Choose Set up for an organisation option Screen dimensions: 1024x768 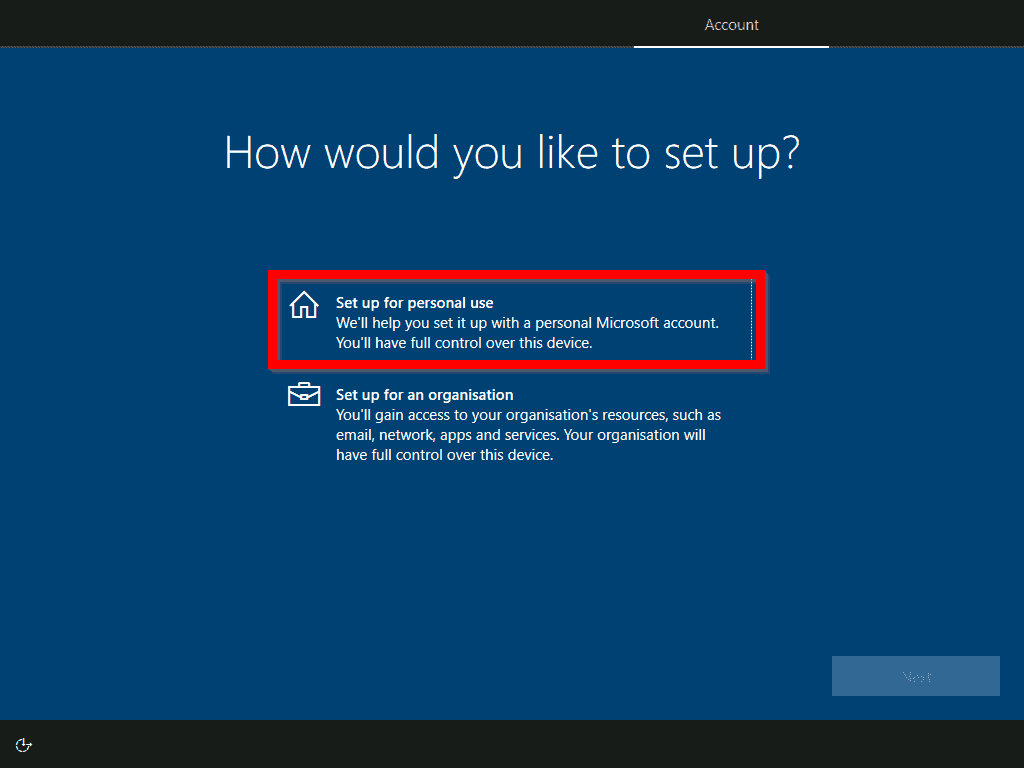coord(516,424)
